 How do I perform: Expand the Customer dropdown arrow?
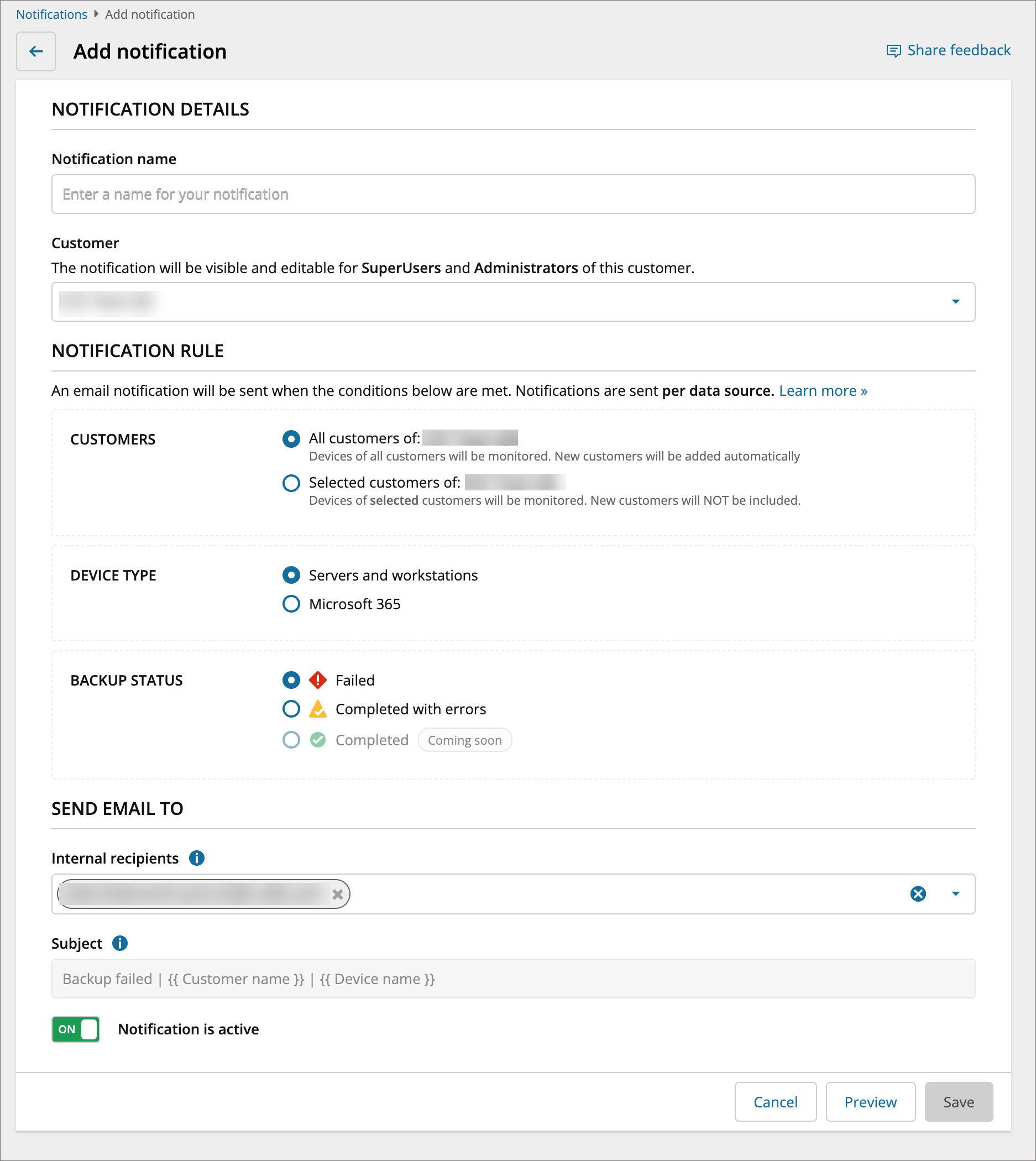coord(956,302)
